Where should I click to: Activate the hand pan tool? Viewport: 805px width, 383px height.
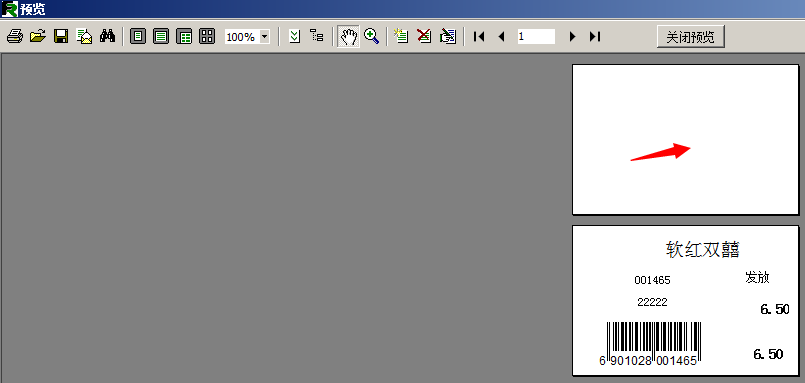click(x=349, y=36)
